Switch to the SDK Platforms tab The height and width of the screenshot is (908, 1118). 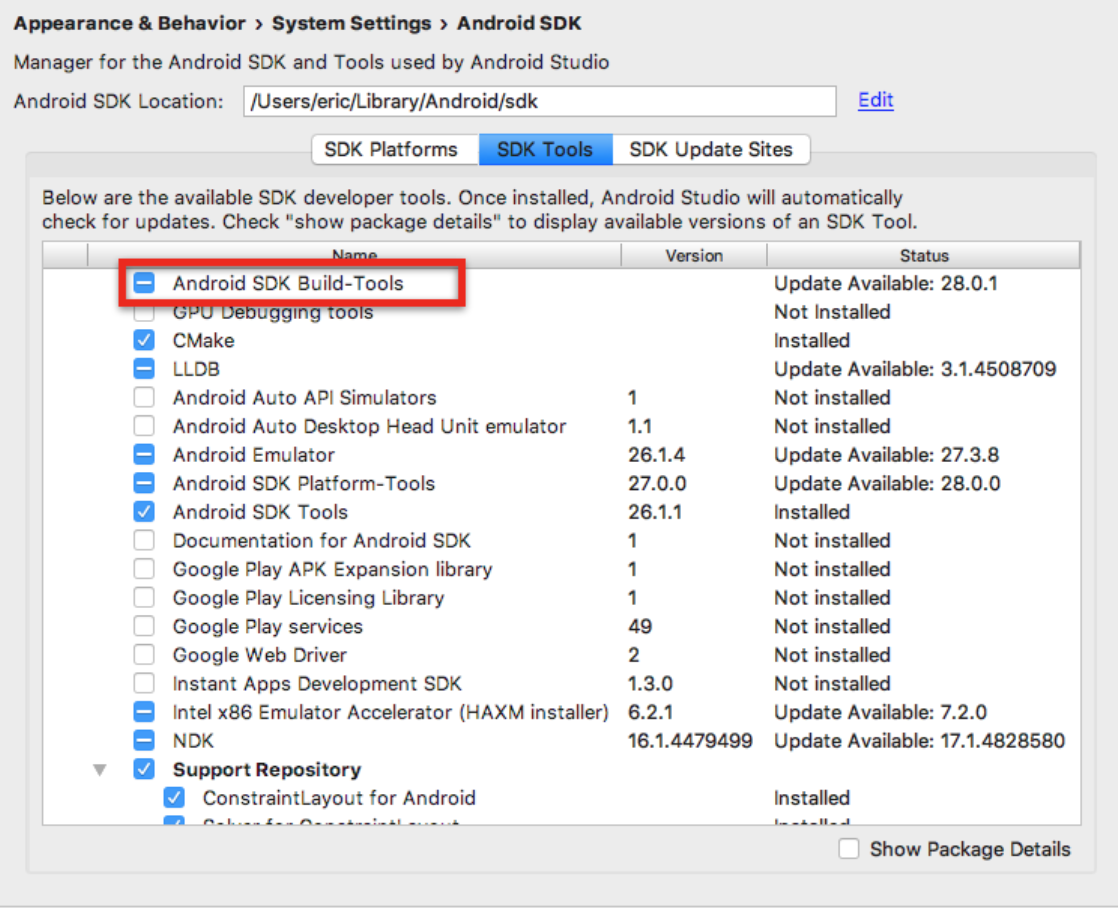394,149
